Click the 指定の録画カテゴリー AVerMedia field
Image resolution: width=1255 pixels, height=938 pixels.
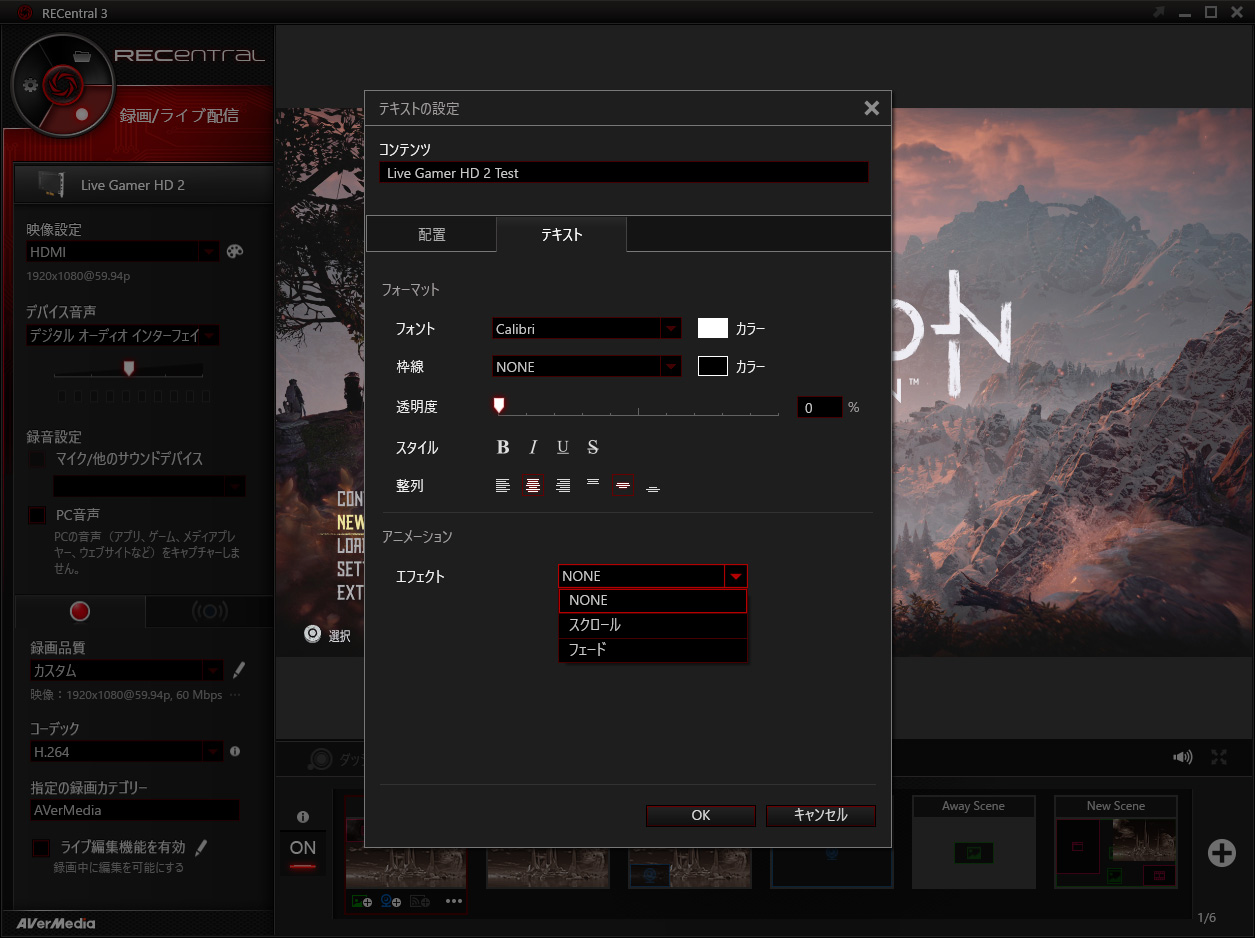click(135, 810)
